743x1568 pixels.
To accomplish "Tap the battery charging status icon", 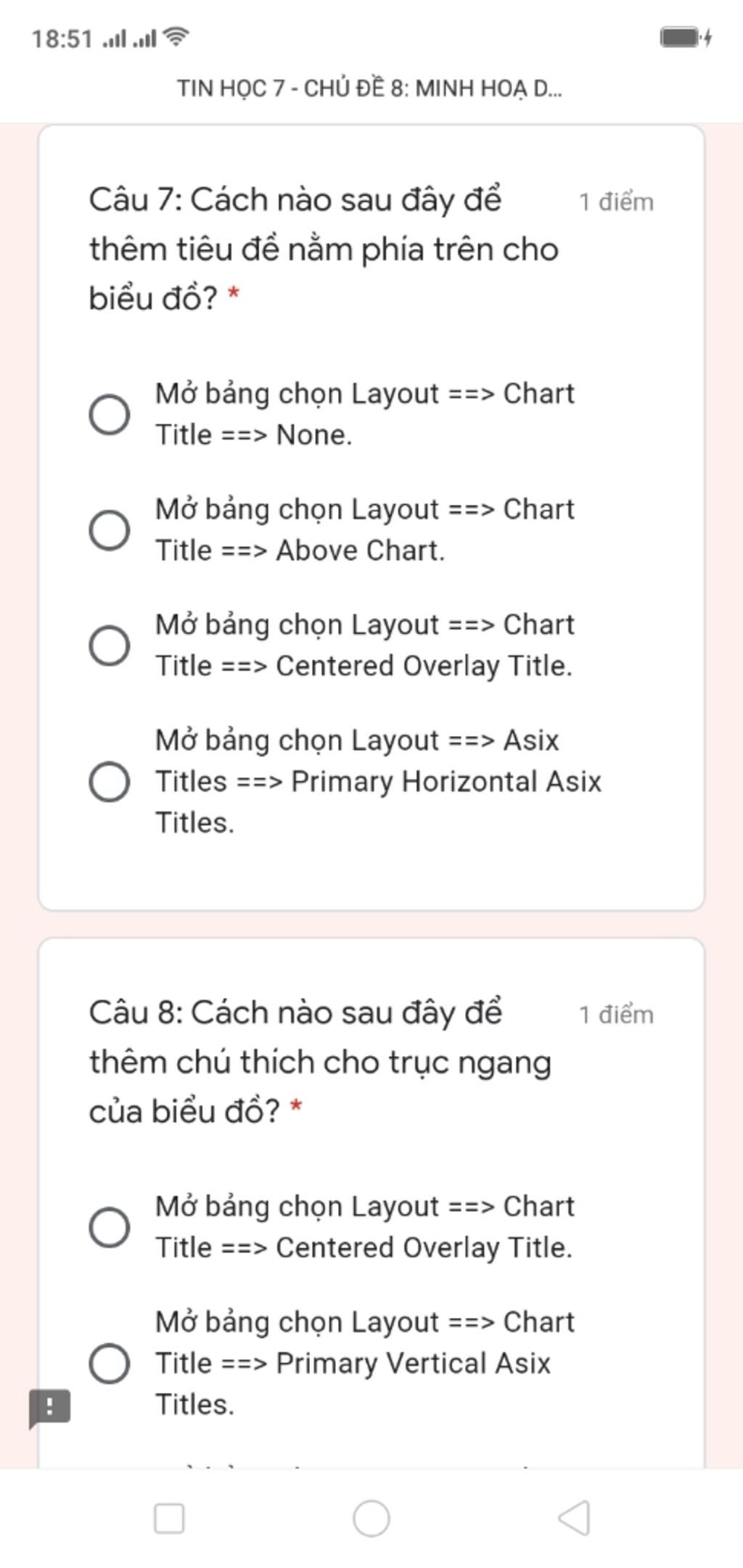I will coord(685,37).
